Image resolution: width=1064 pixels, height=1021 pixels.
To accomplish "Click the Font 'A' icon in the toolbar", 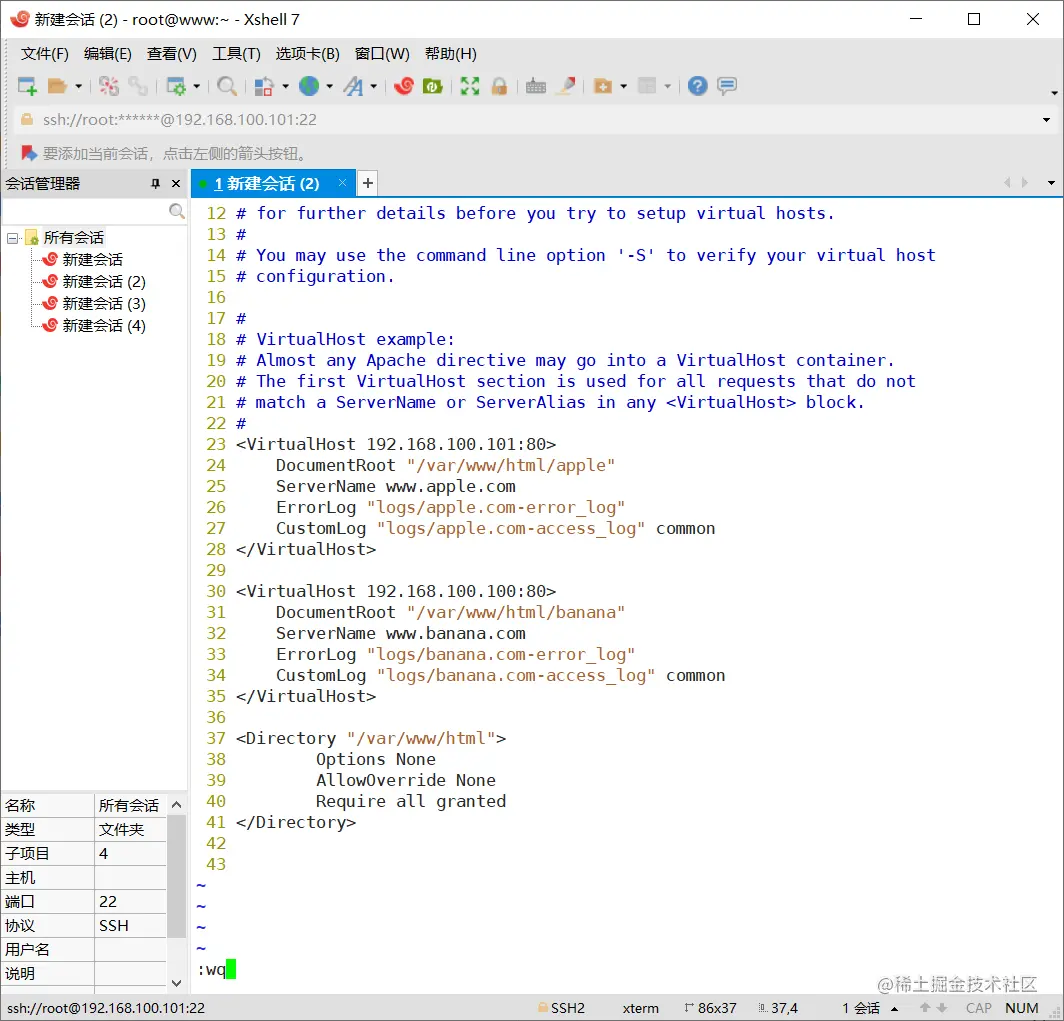I will click(354, 86).
